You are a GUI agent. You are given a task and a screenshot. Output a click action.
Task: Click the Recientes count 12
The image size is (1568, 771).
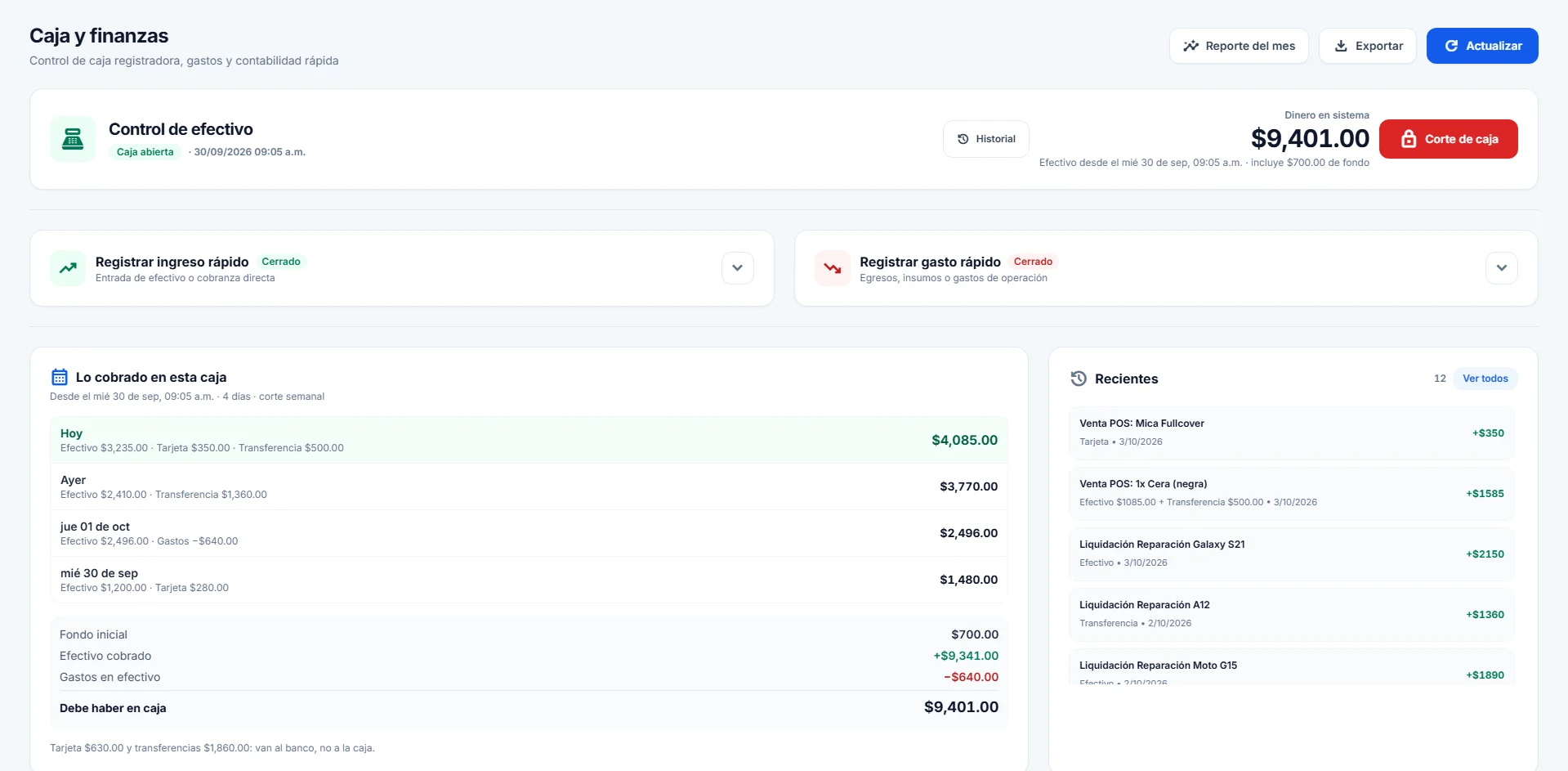tap(1440, 379)
